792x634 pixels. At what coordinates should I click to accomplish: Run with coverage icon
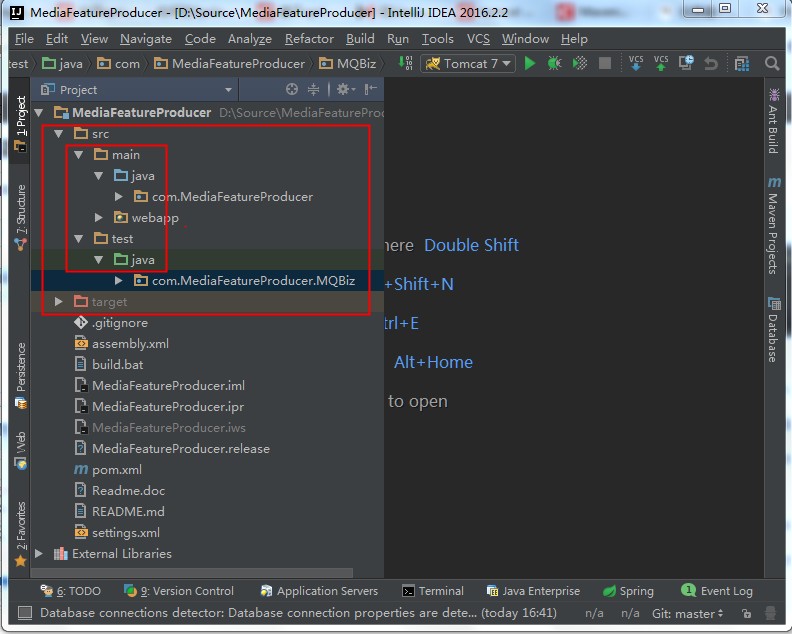[579, 64]
